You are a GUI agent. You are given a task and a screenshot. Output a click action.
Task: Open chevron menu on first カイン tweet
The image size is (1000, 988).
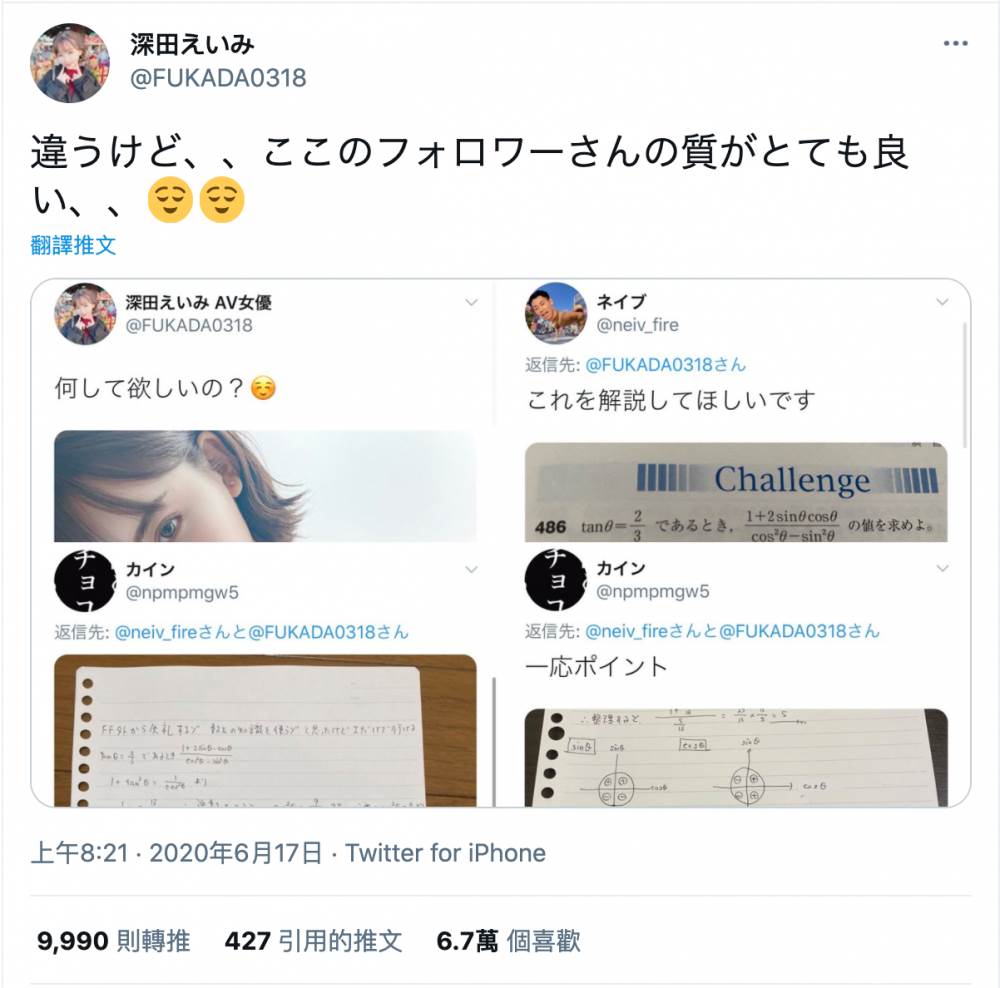(471, 570)
